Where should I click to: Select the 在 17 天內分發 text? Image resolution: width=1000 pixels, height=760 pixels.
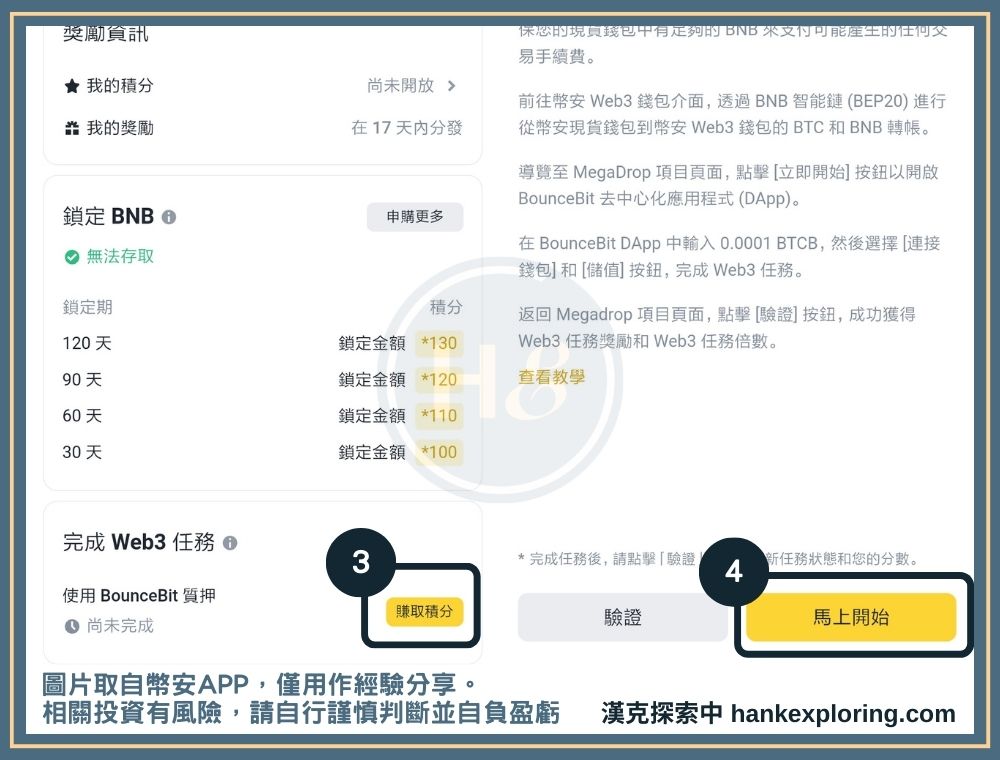407,128
